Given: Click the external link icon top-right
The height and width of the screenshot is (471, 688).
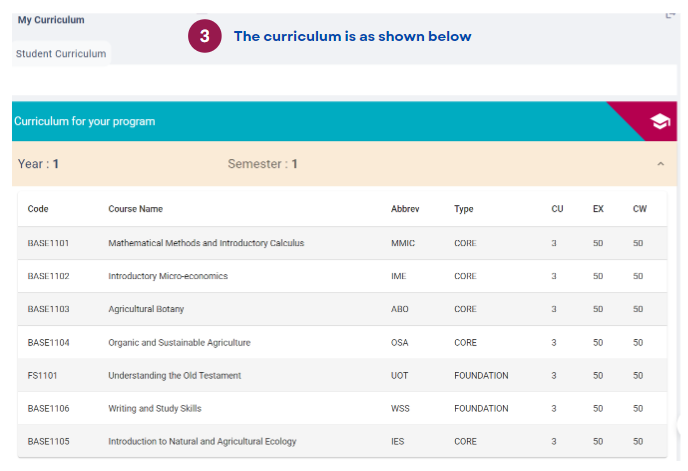Looking at the screenshot, I should pos(670,16).
